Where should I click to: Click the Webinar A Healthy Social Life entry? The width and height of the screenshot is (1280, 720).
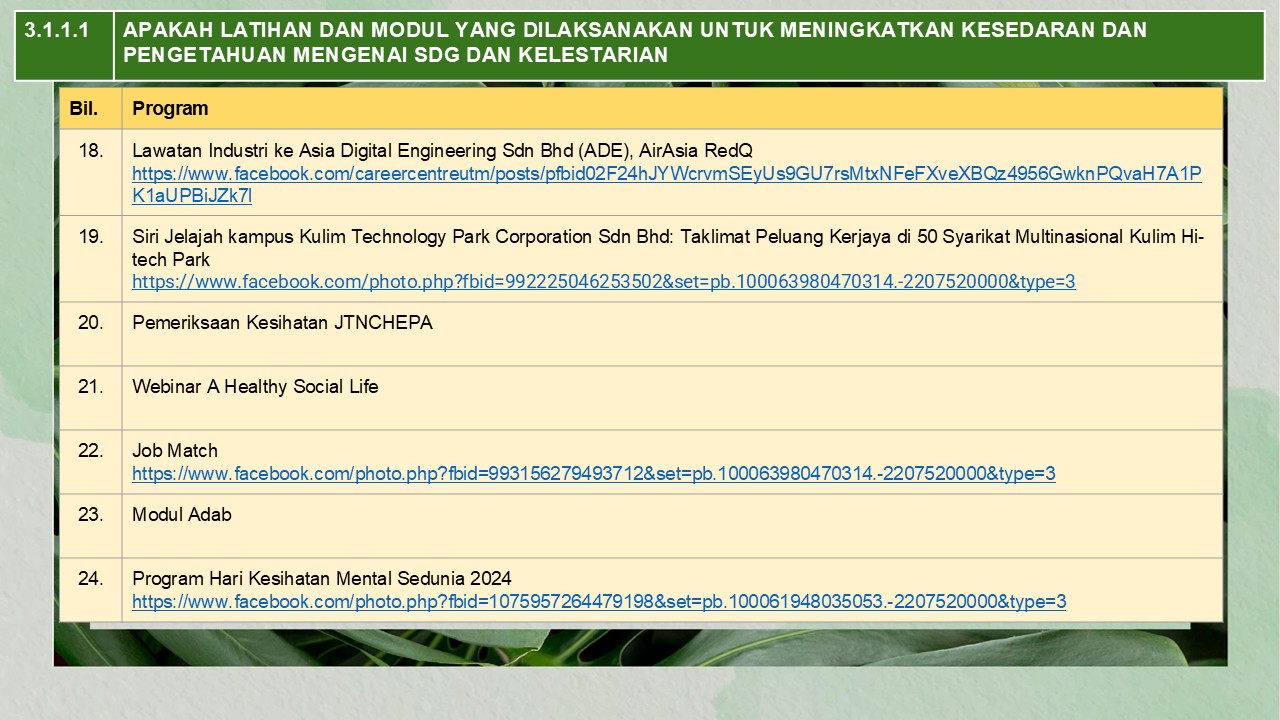tap(255, 387)
